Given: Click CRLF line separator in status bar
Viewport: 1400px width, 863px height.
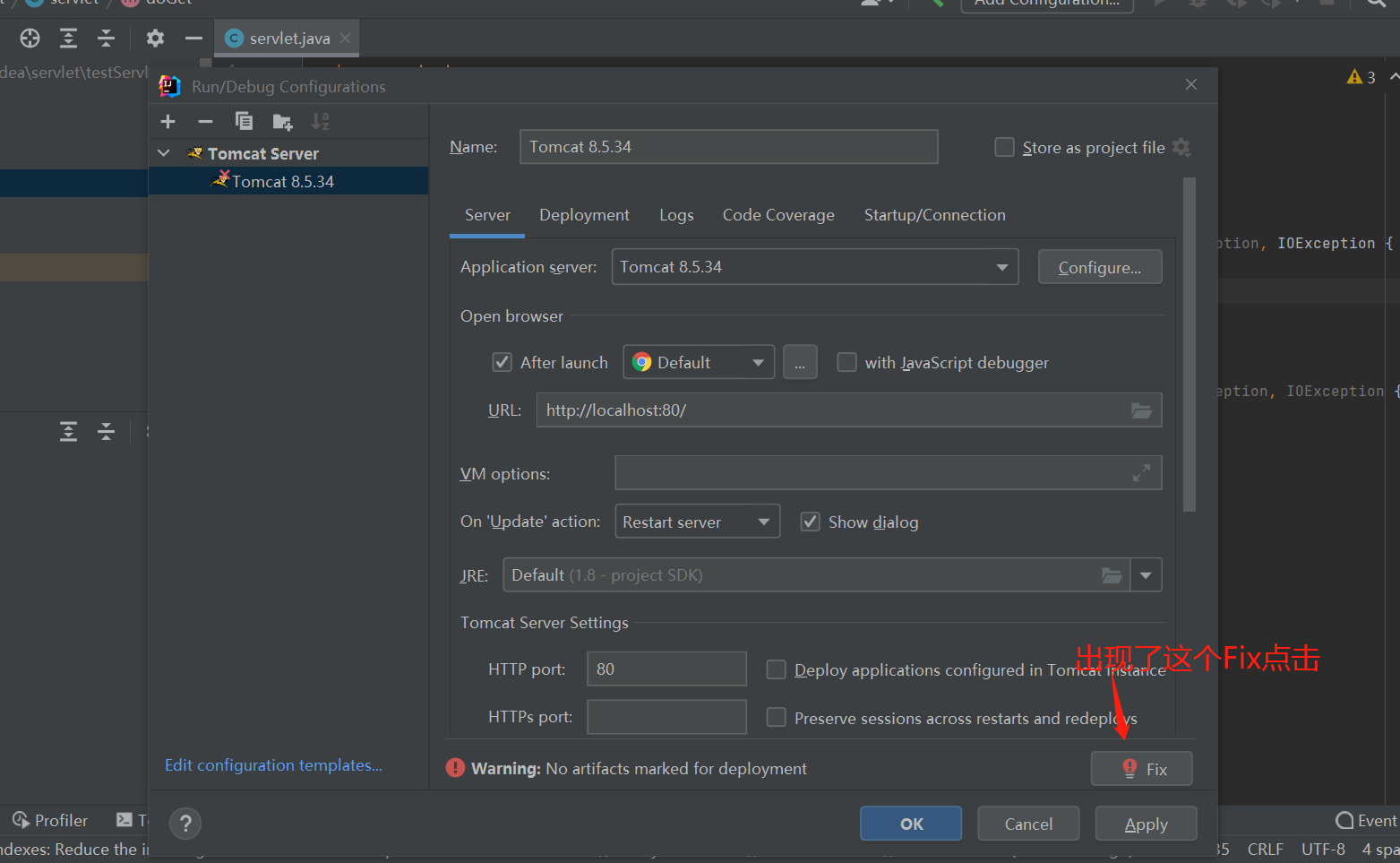Looking at the screenshot, I should [x=1265, y=849].
